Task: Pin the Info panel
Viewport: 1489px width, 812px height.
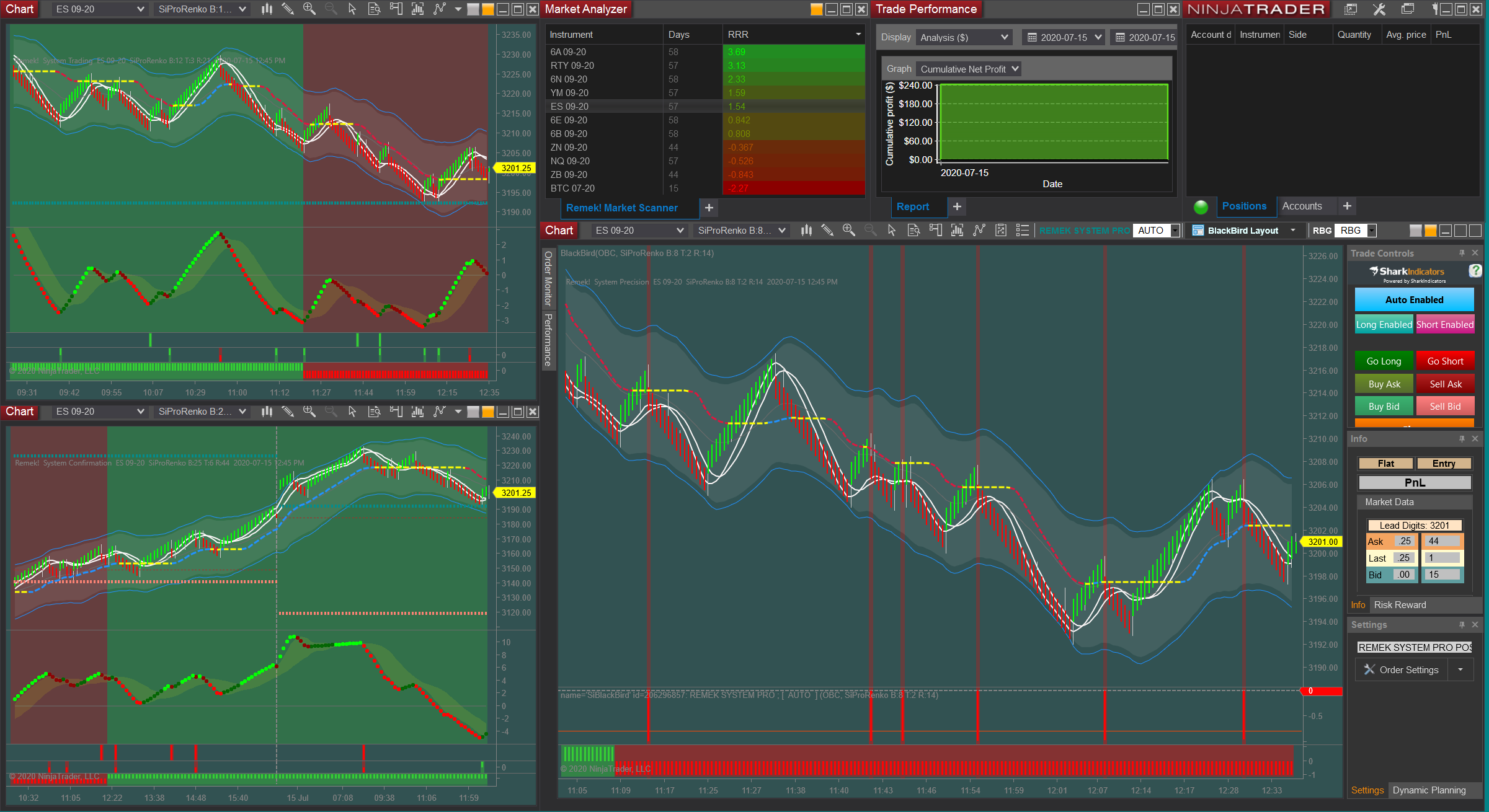Action: (x=1462, y=438)
